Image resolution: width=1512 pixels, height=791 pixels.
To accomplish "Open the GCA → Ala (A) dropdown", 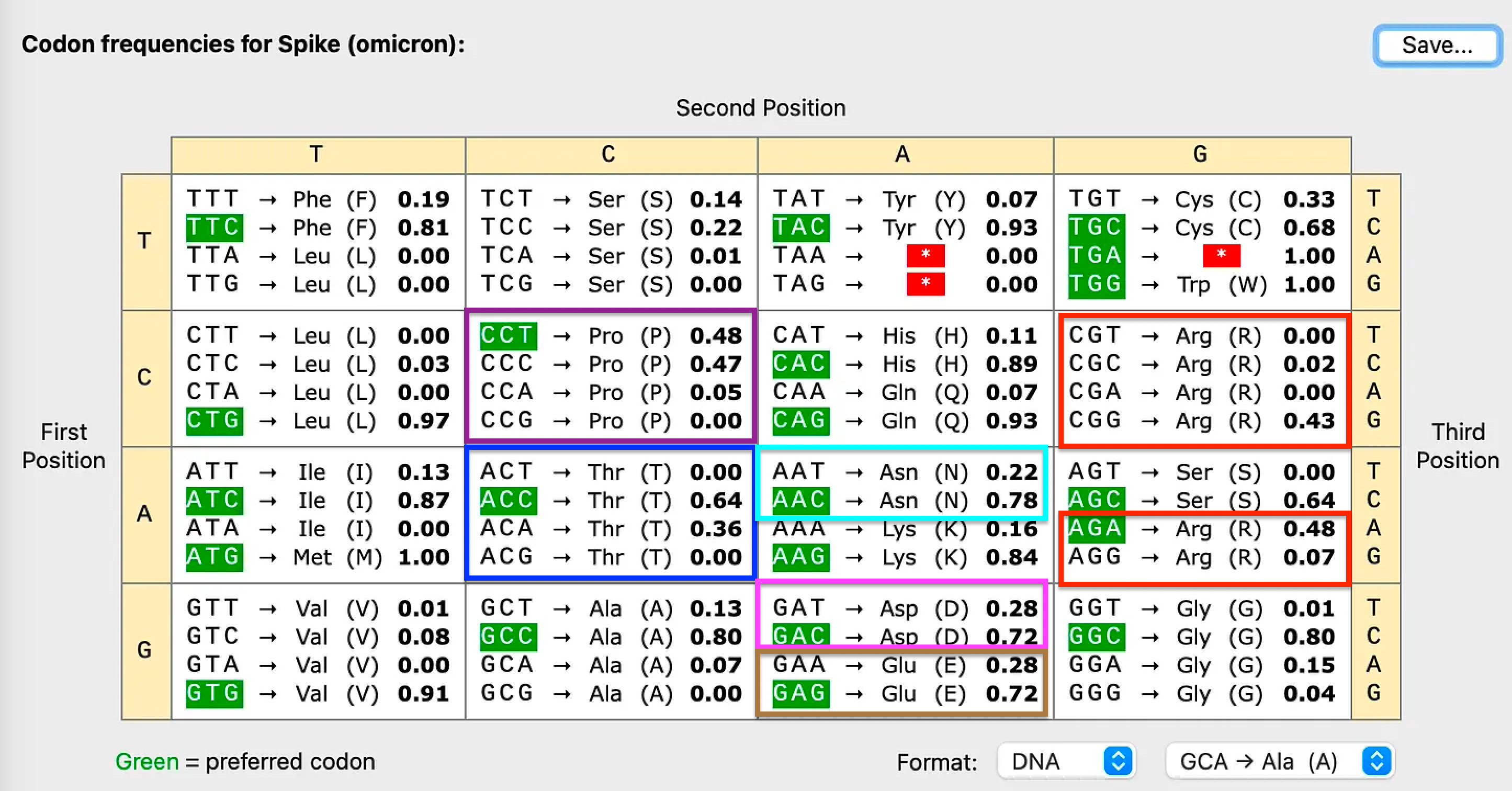I will 1268,762.
